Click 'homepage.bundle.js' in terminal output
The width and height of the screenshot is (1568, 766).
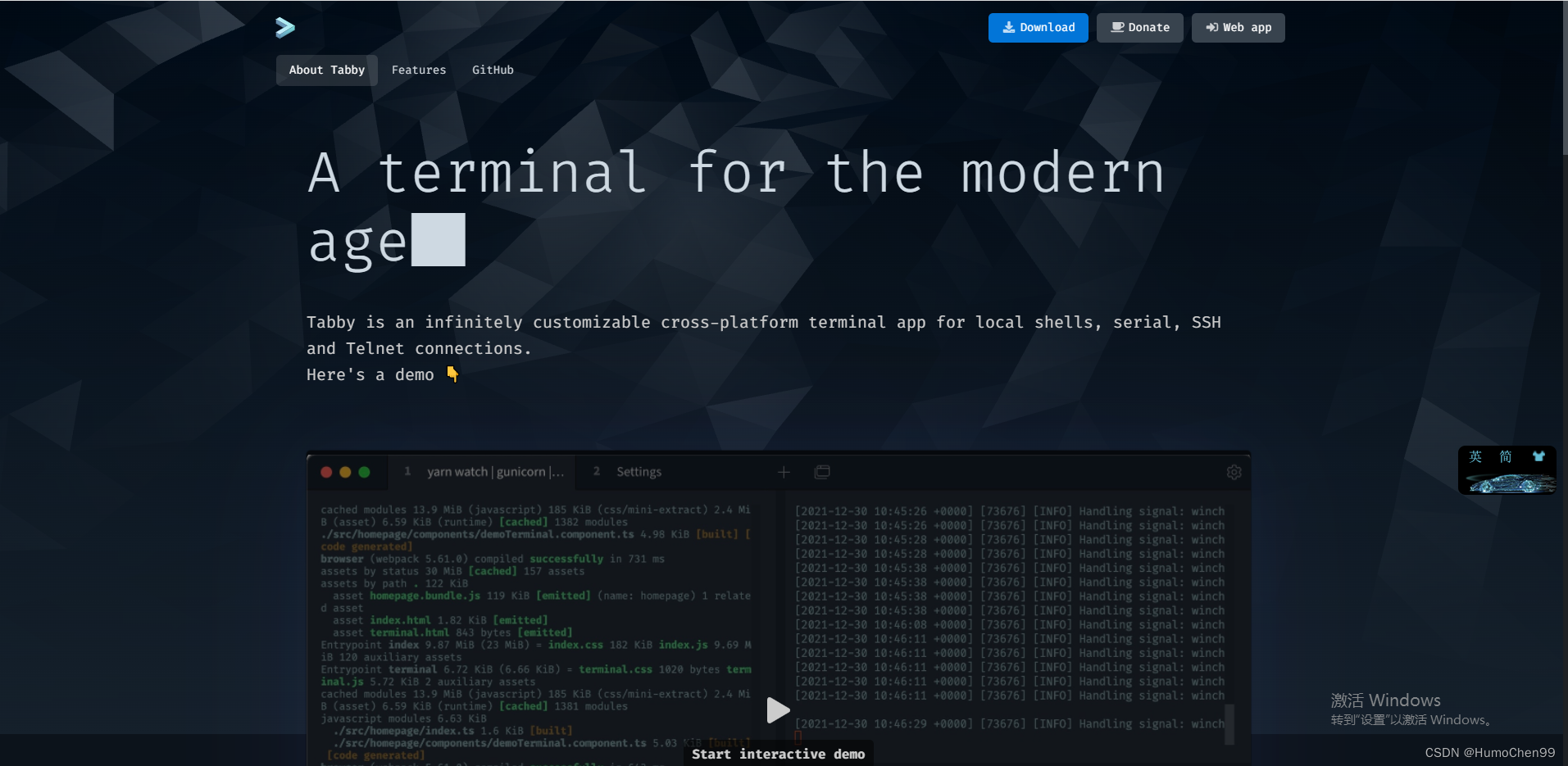point(425,596)
